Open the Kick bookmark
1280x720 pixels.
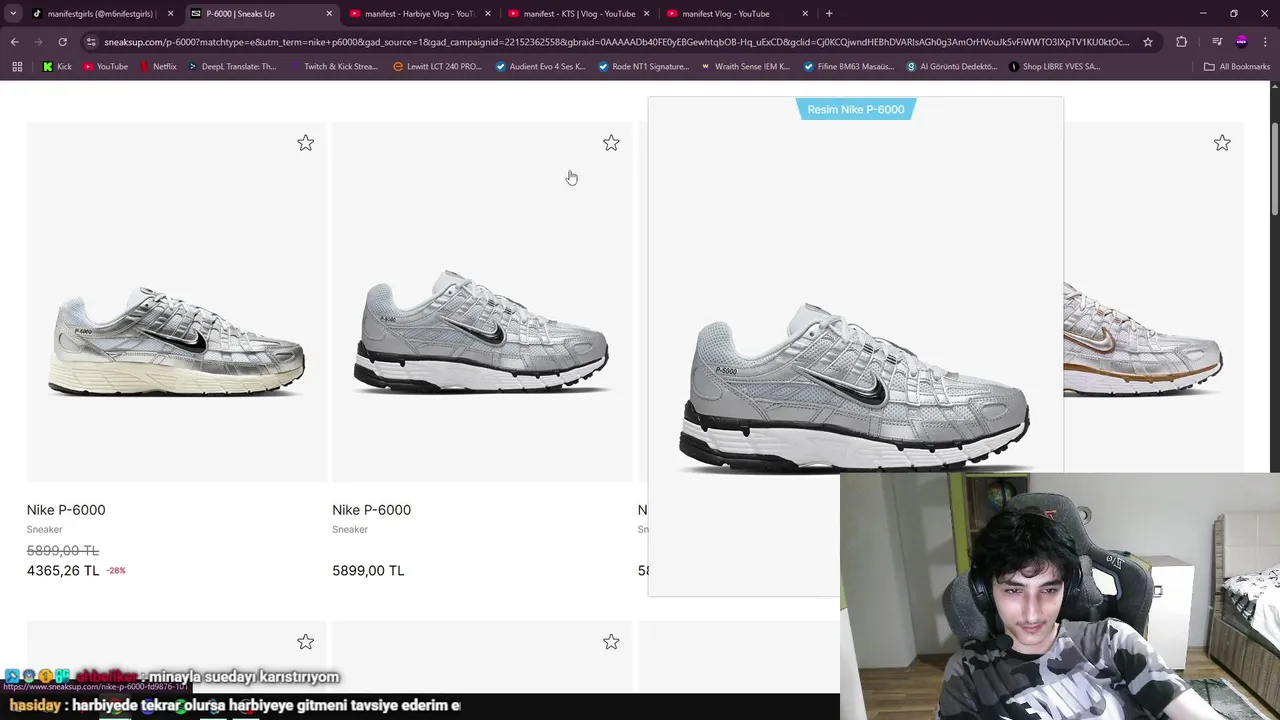(x=57, y=66)
